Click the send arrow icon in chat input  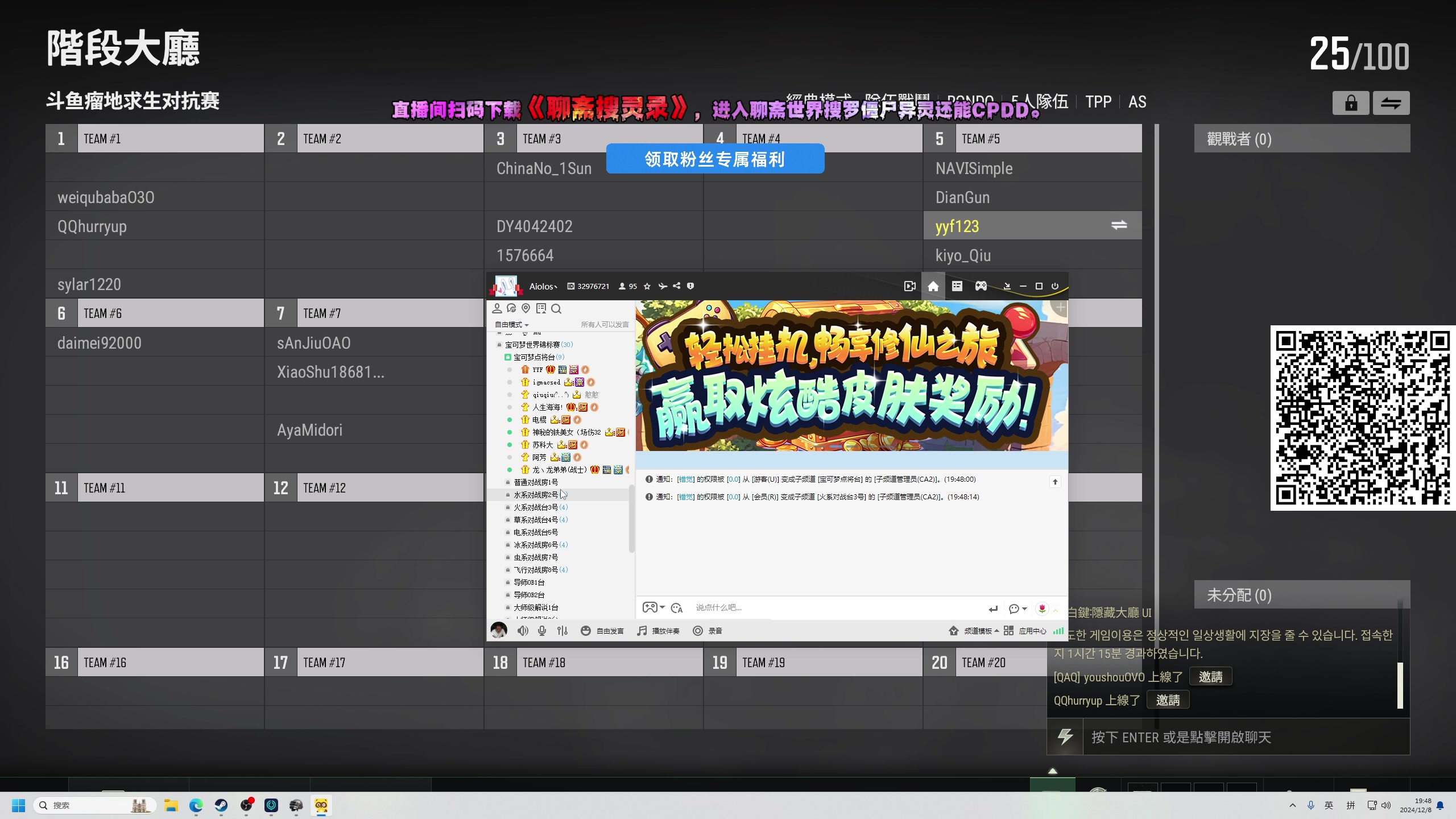tap(993, 609)
